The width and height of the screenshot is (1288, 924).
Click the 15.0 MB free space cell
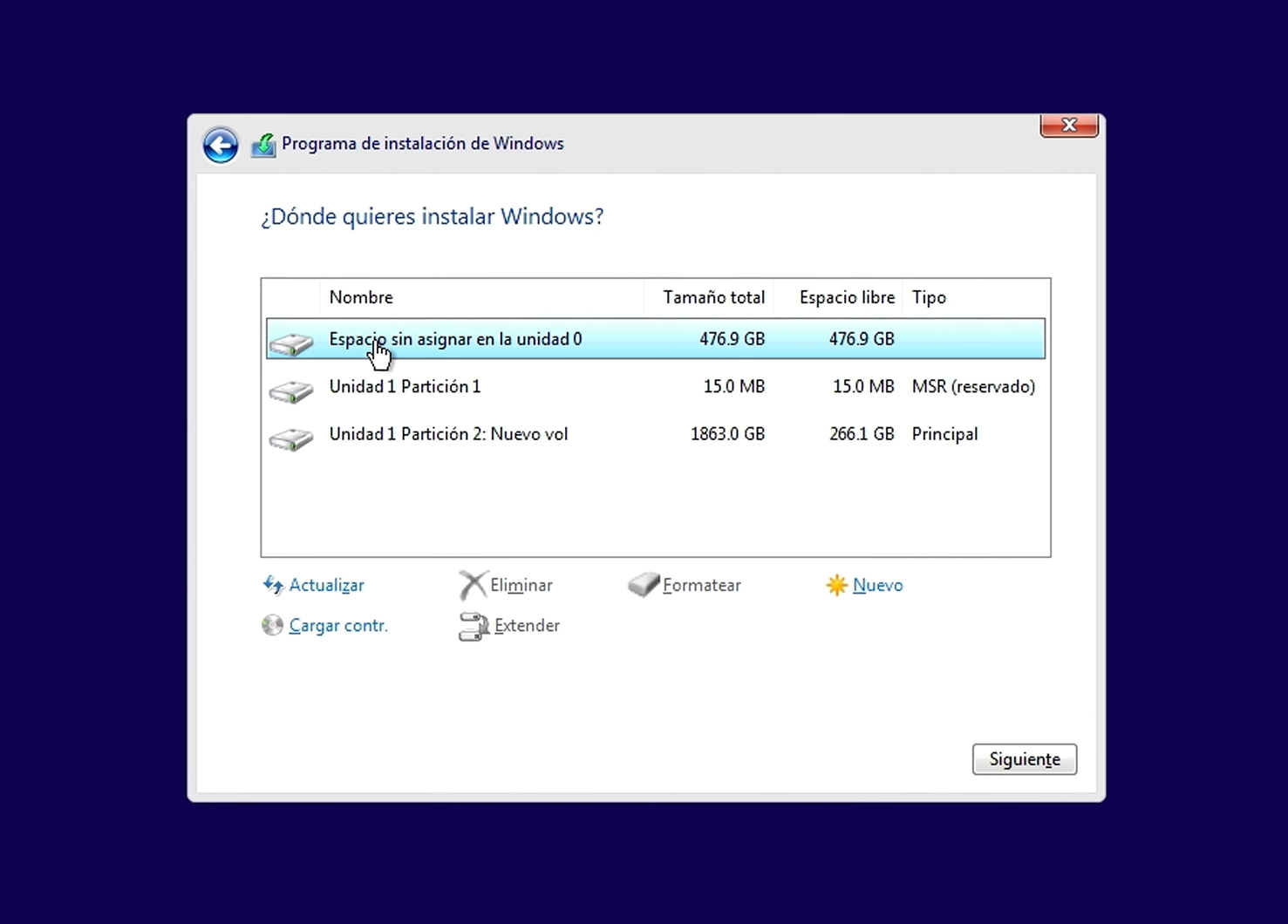pyautogui.click(x=863, y=386)
